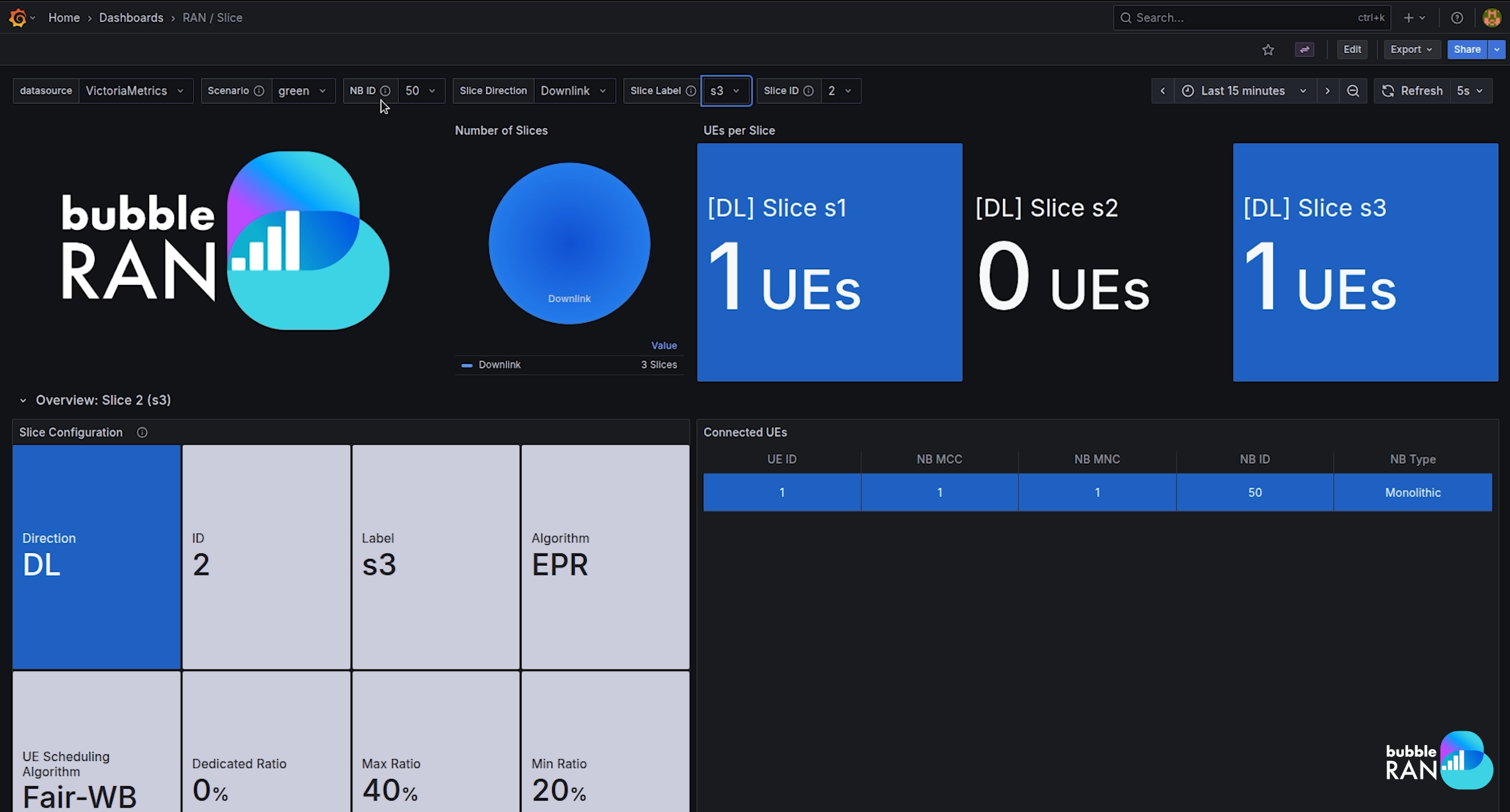Toggle Downlink series in pie legend
The height and width of the screenshot is (812, 1510).
point(499,365)
